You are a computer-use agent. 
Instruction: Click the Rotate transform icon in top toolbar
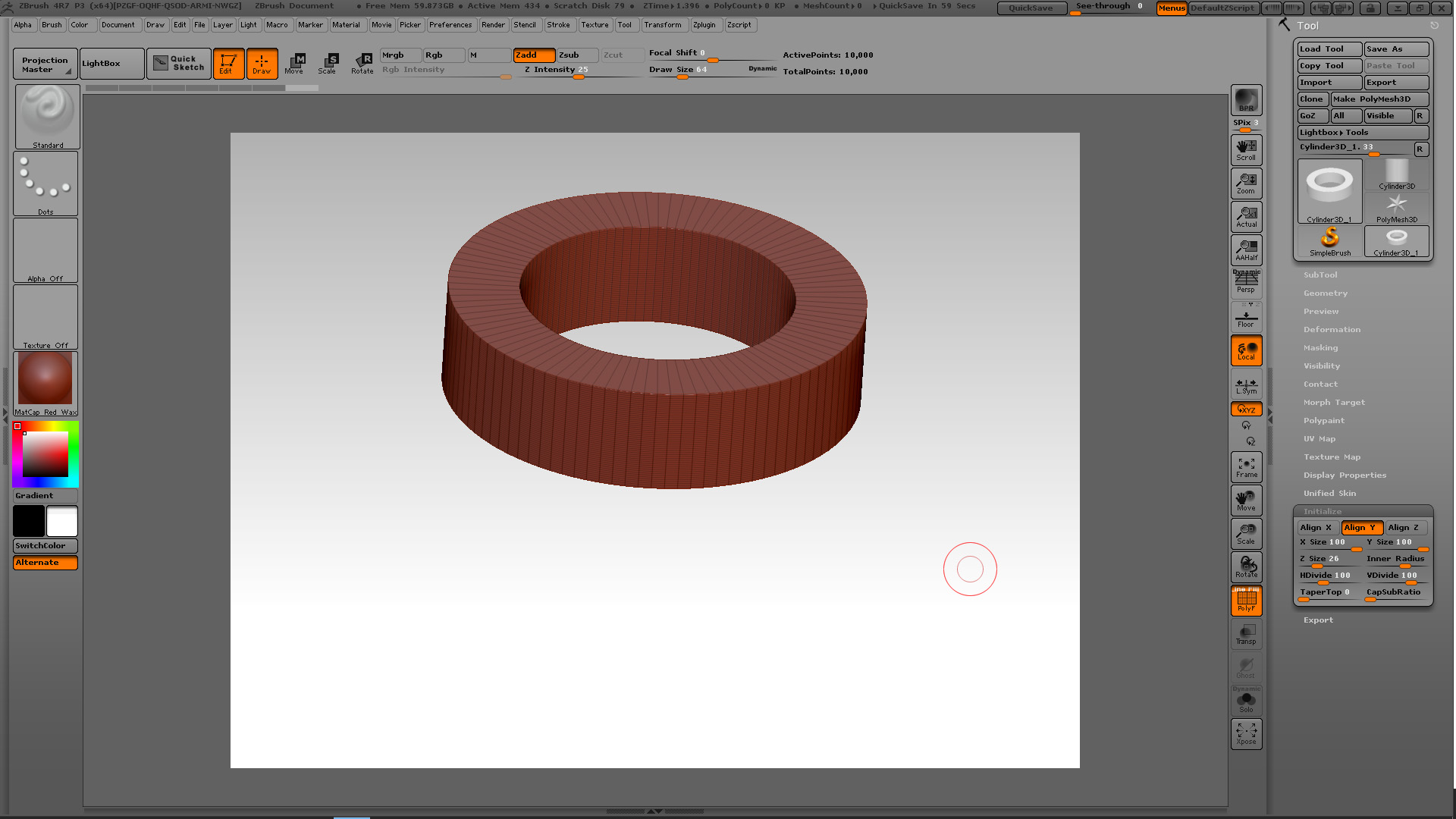coord(362,63)
